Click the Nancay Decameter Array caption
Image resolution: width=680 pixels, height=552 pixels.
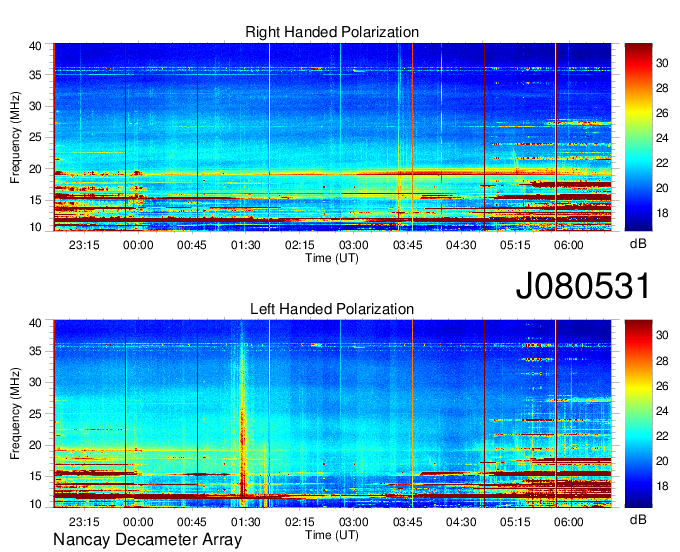pos(147,540)
